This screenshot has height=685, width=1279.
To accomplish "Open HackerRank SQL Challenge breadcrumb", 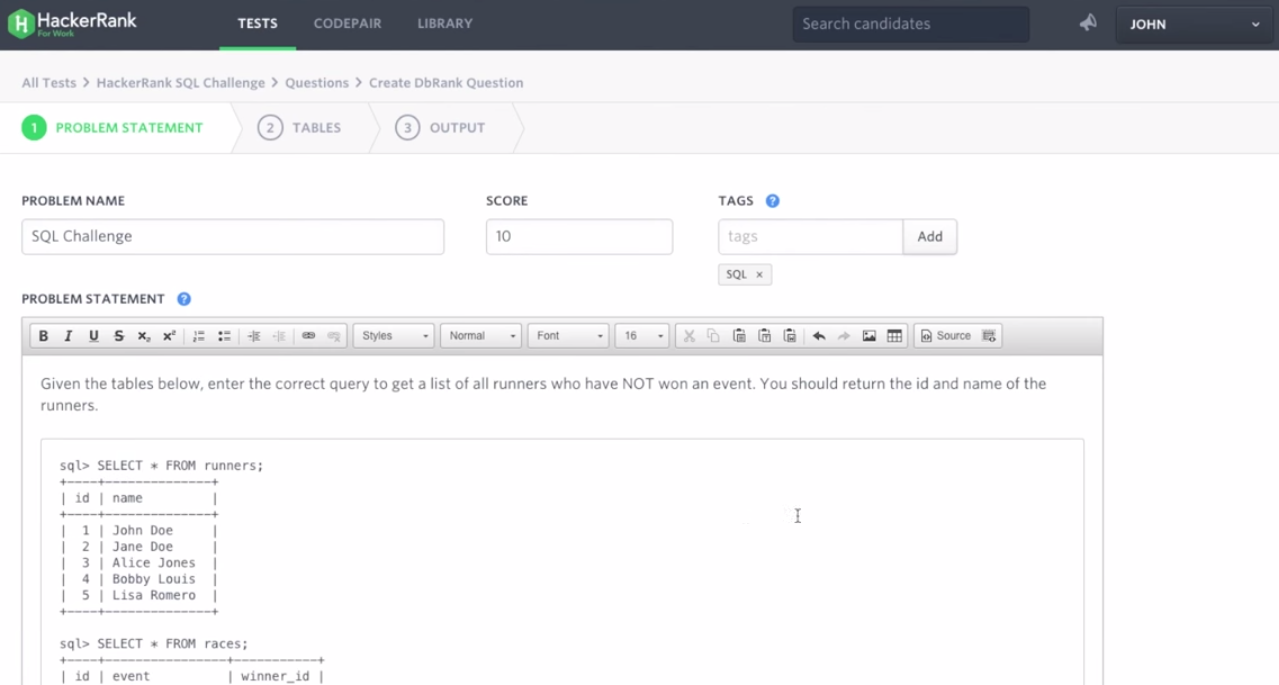I will coord(181,83).
